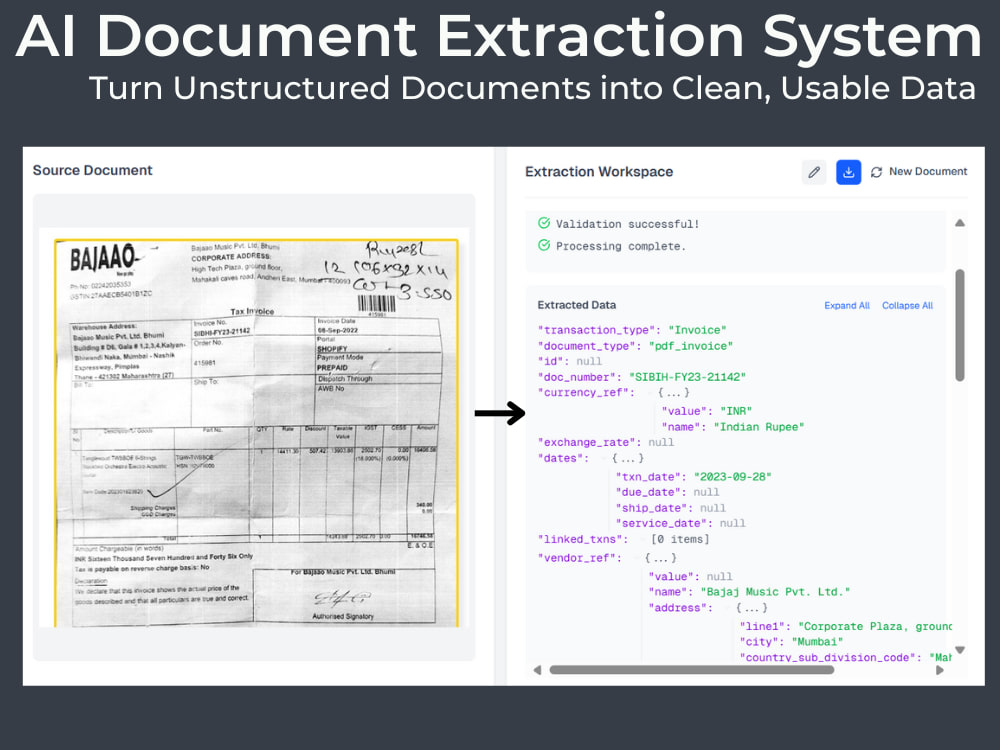Click the horizontal scrollbar thumb

692,670
